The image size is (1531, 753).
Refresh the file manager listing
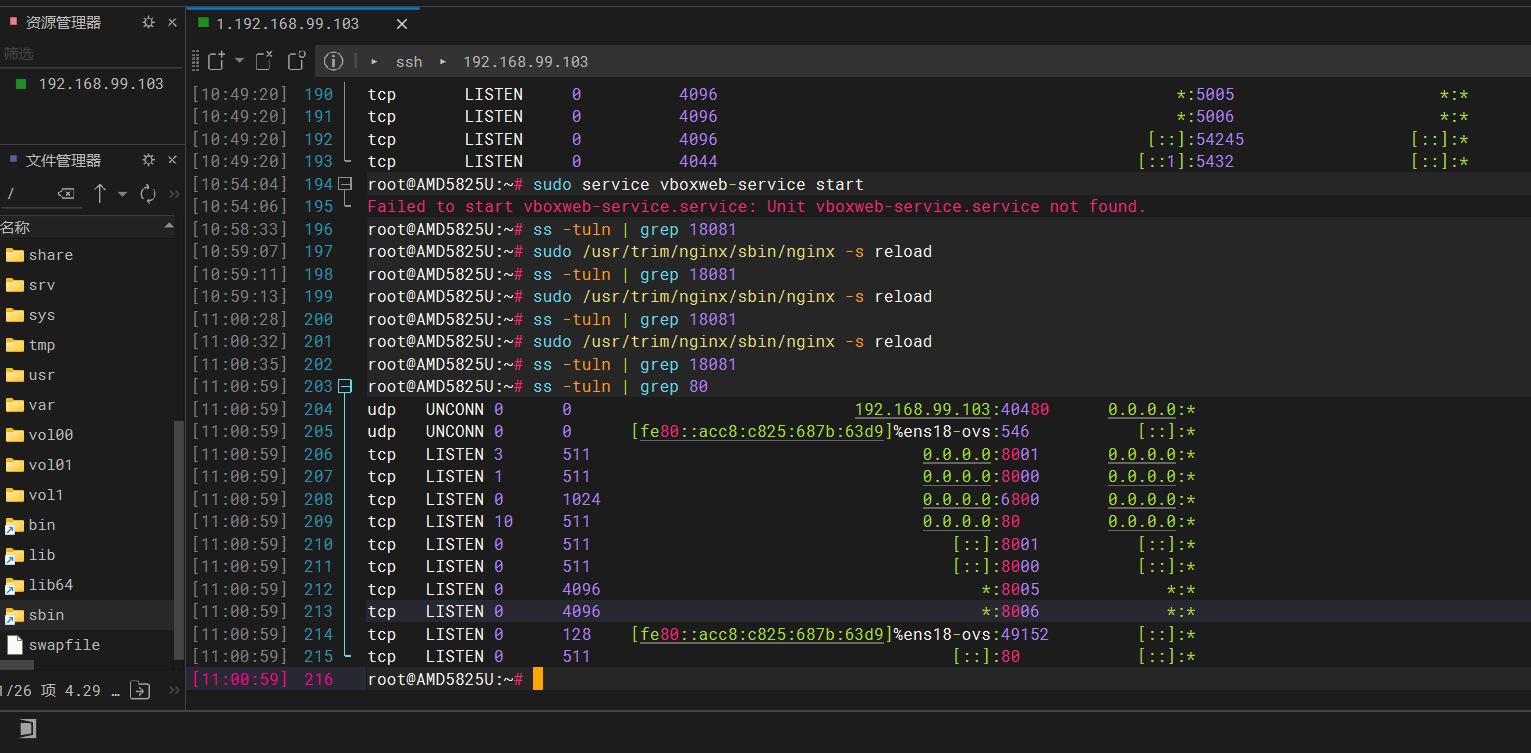click(x=148, y=193)
